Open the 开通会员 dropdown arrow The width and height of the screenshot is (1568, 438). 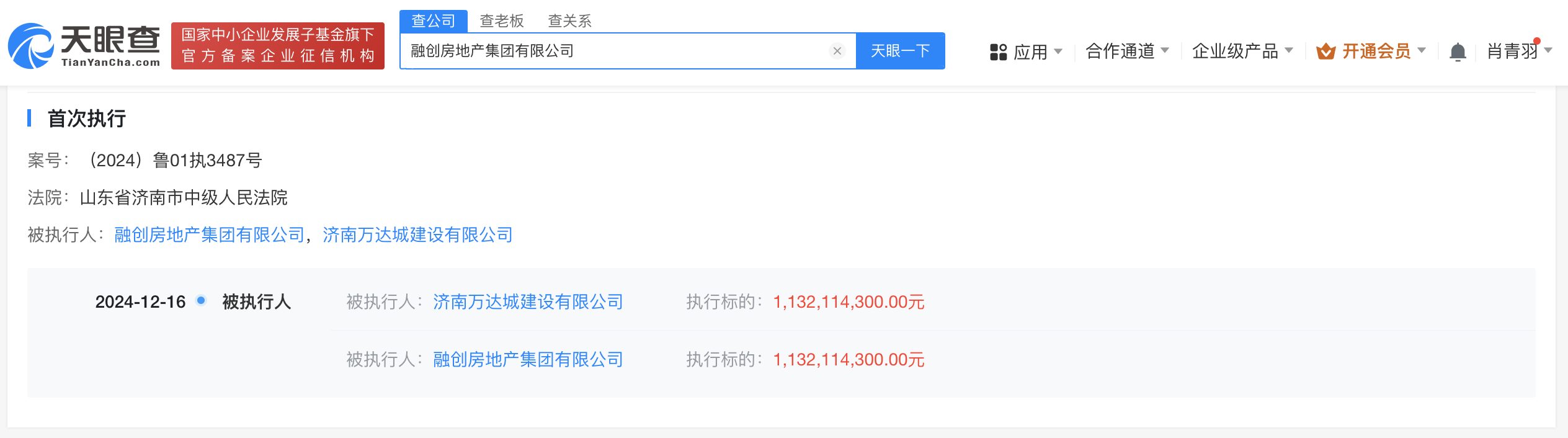pos(1422,50)
